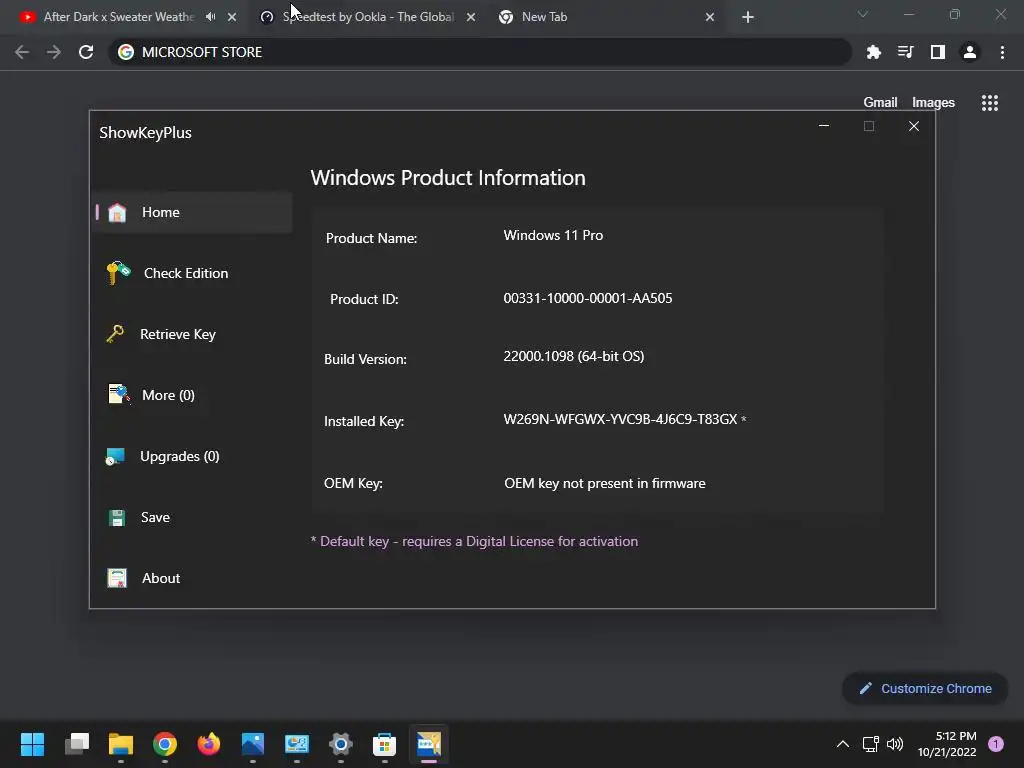
Task: Close the After Dark x Sweater Weather tab
Action: 232,17
